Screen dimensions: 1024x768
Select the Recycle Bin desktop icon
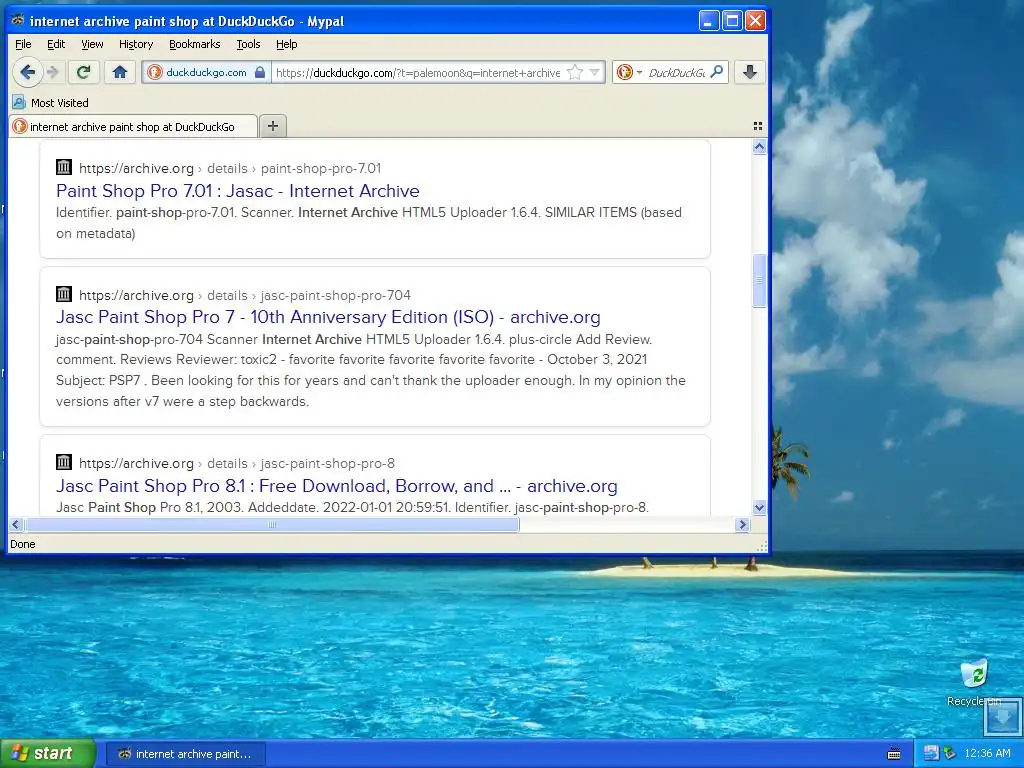[974, 682]
